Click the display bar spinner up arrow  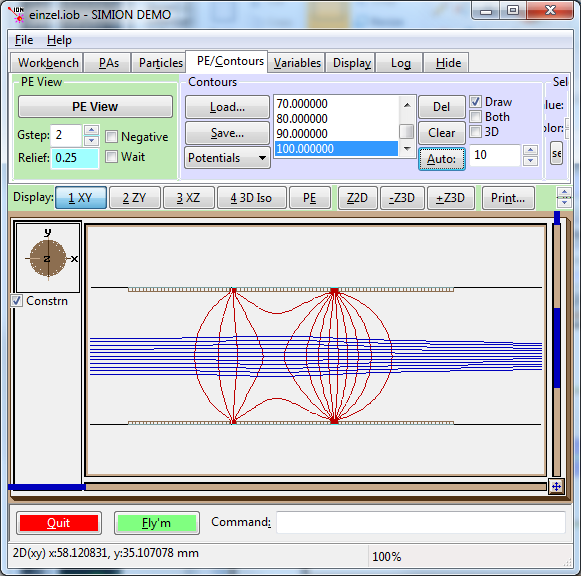[564, 192]
